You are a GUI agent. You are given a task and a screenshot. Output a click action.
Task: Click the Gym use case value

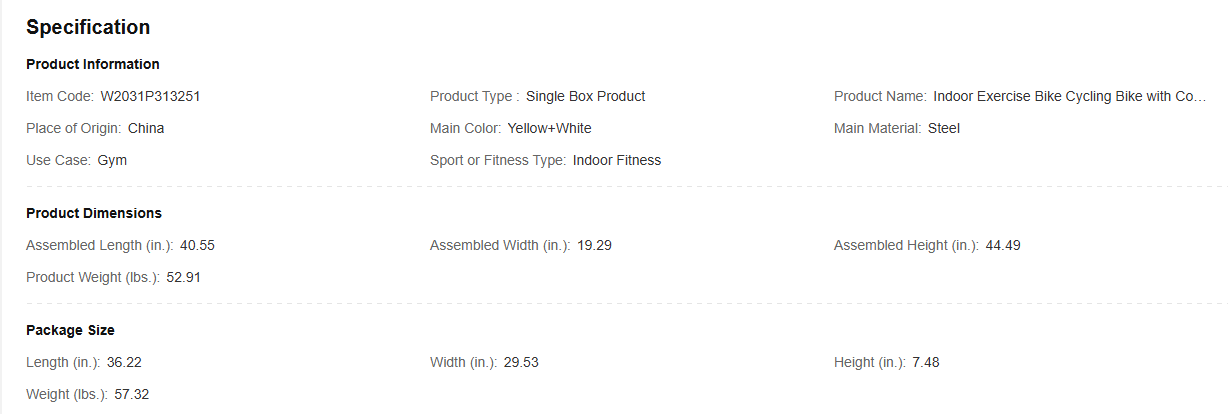[x=112, y=160]
